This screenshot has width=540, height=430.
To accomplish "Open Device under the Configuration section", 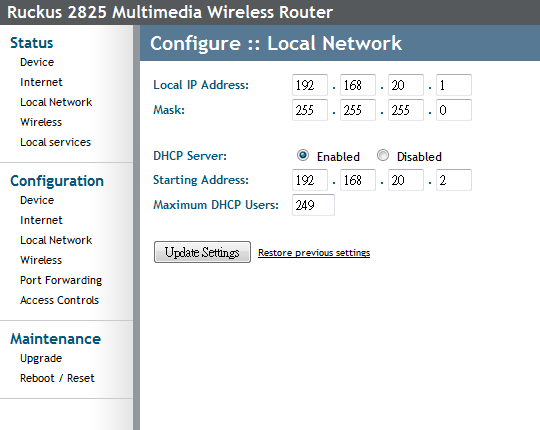I will [37, 200].
